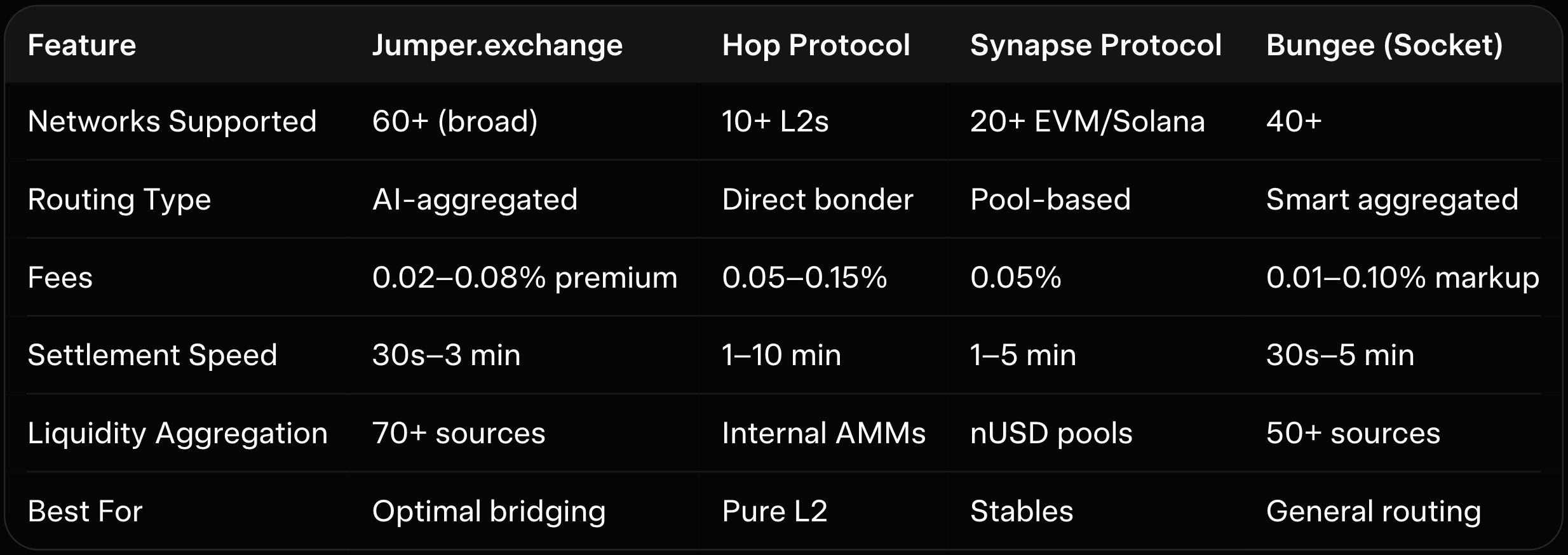Viewport: 1568px width, 555px height.
Task: Click the 60+ (broad) cell
Action: (455, 121)
